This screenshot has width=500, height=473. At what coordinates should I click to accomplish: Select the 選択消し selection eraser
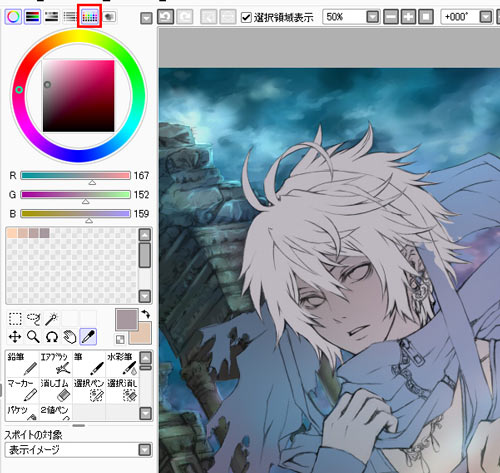(x=122, y=390)
